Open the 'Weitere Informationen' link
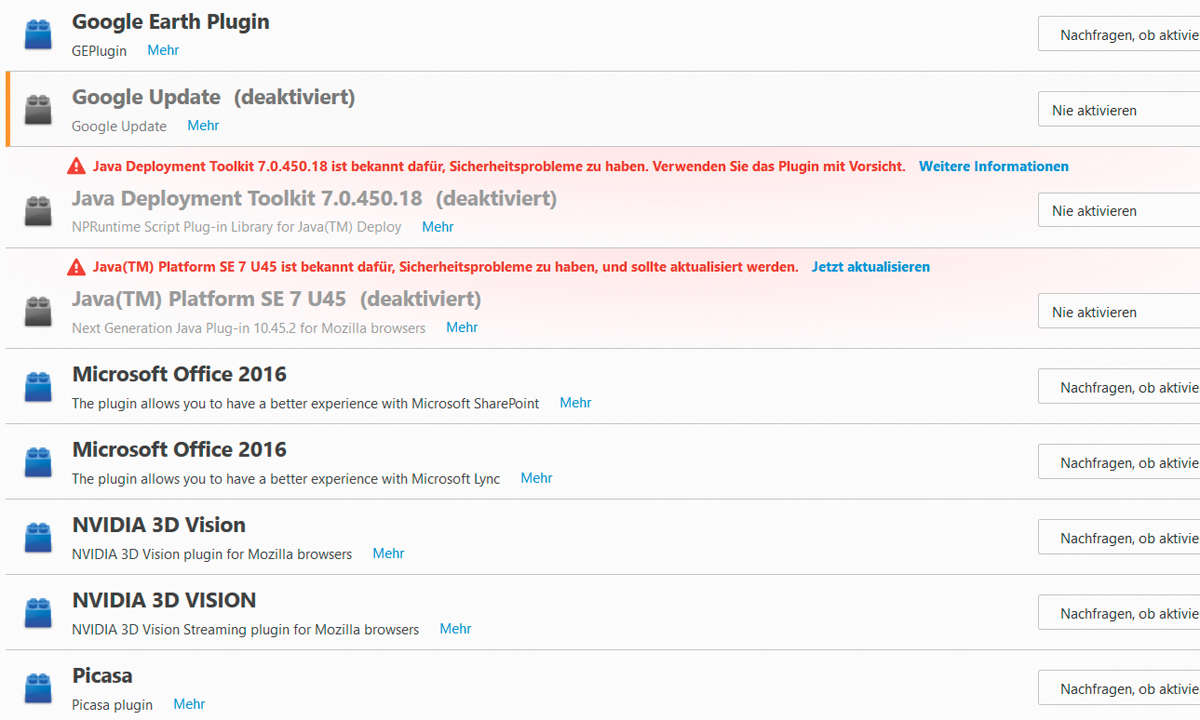Viewport: 1200px width, 720px height. coord(994,166)
